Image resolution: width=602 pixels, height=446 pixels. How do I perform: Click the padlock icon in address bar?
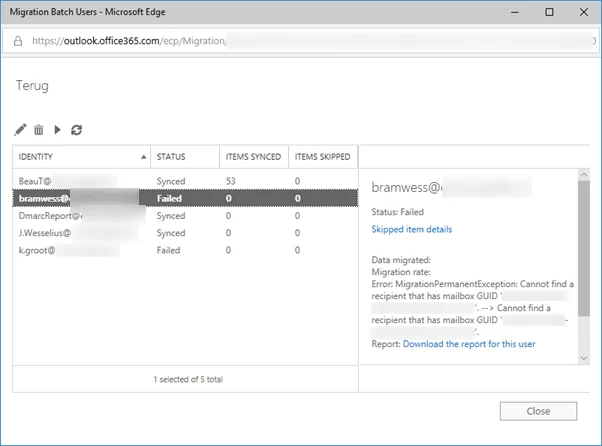[x=18, y=41]
